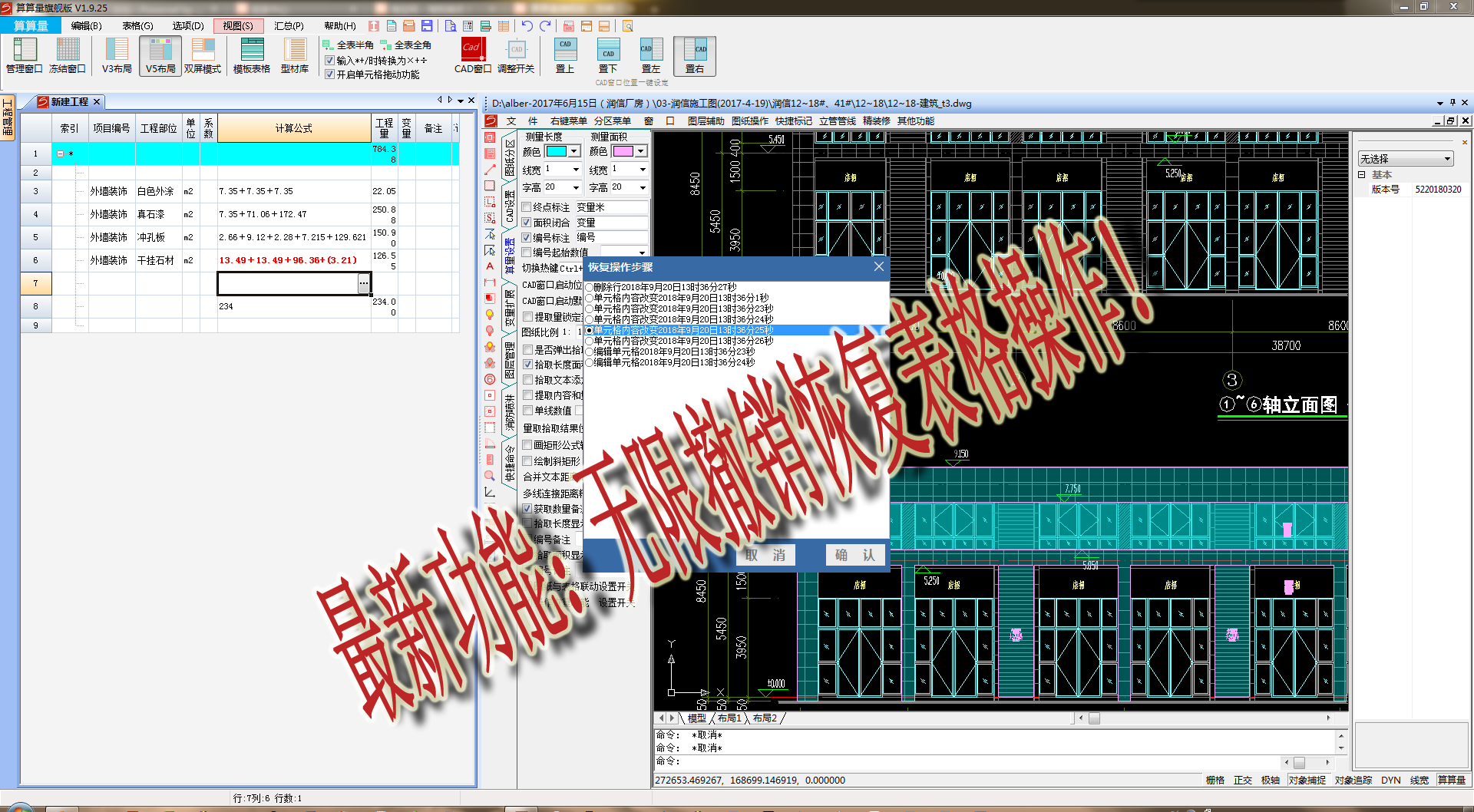Collapse the row 1 tree node in table

61,153
